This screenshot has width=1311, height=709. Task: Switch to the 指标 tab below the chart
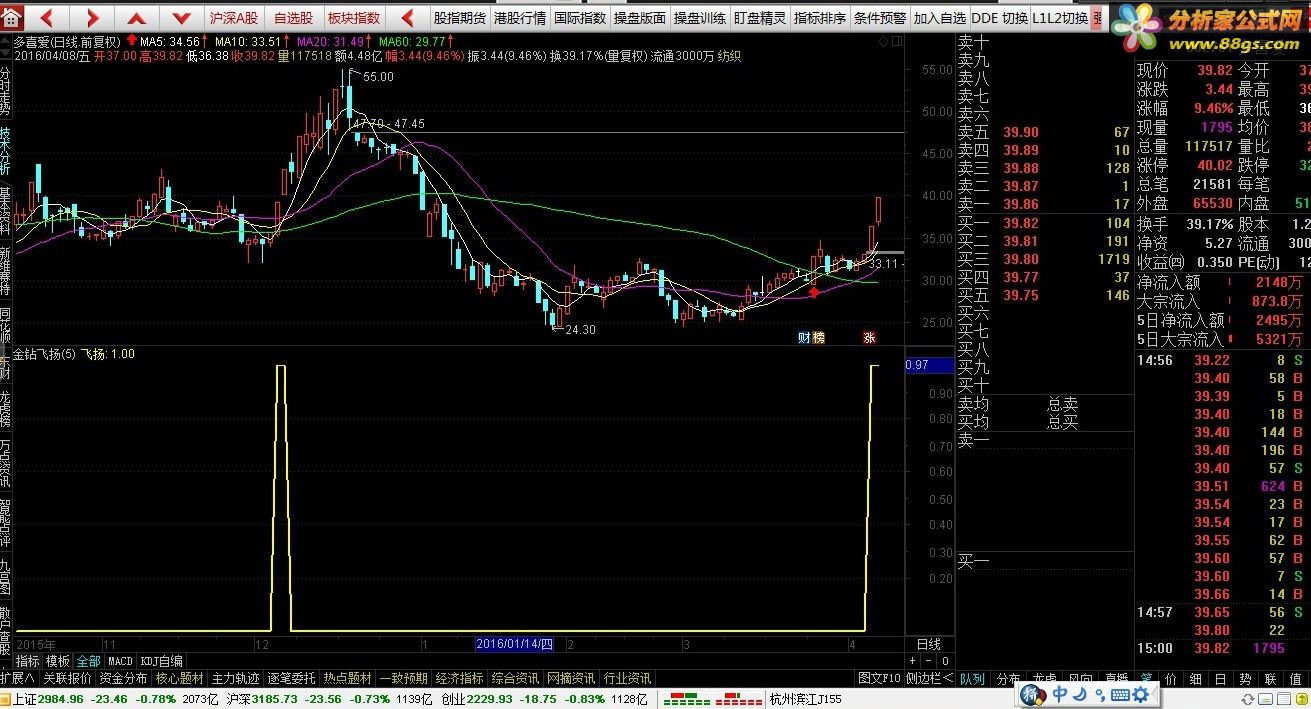pyautogui.click(x=27, y=661)
